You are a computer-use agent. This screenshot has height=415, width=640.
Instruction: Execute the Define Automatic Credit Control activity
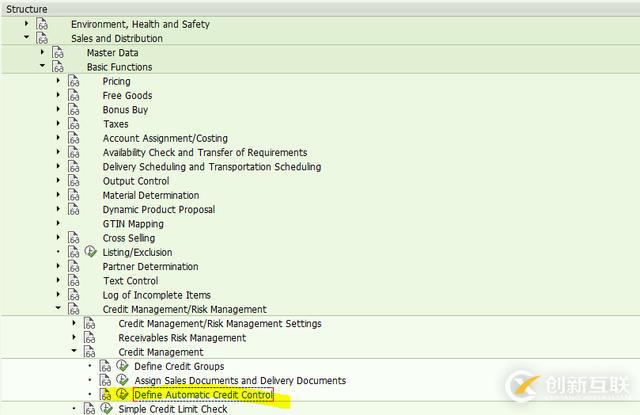[122, 394]
